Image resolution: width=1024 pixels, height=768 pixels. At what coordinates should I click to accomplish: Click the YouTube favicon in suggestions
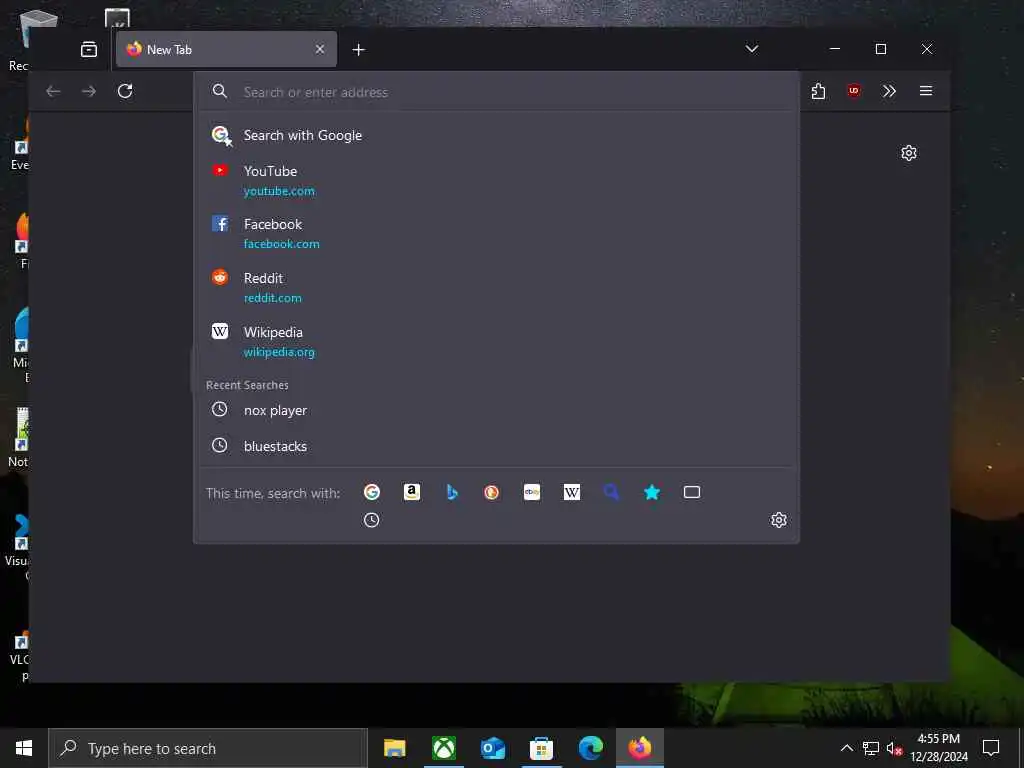220,170
